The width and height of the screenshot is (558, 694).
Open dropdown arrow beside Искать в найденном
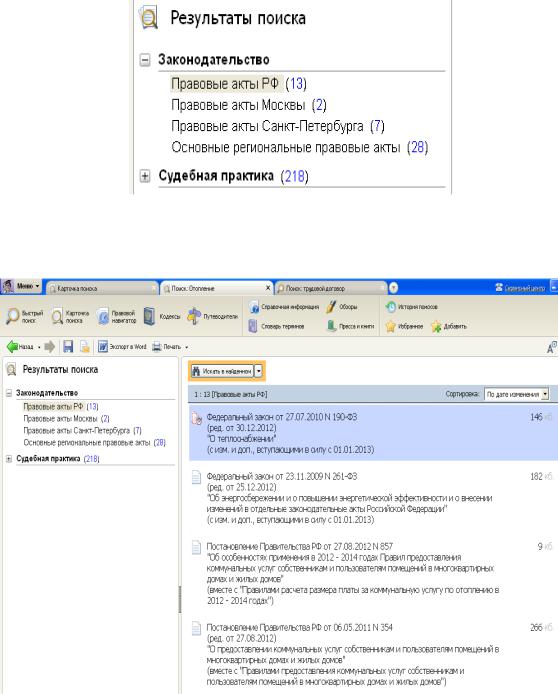tap(259, 371)
